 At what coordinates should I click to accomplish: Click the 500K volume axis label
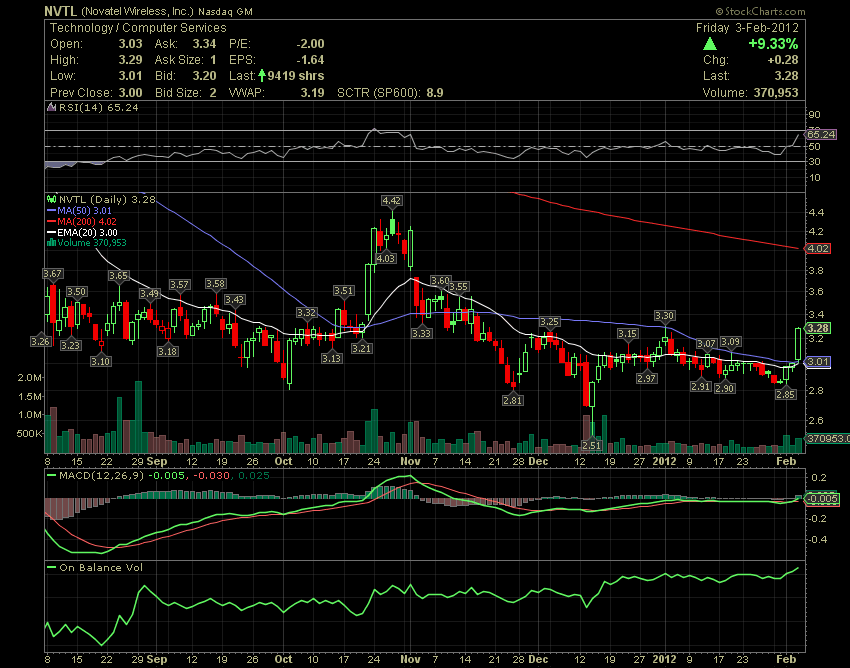(x=30, y=434)
